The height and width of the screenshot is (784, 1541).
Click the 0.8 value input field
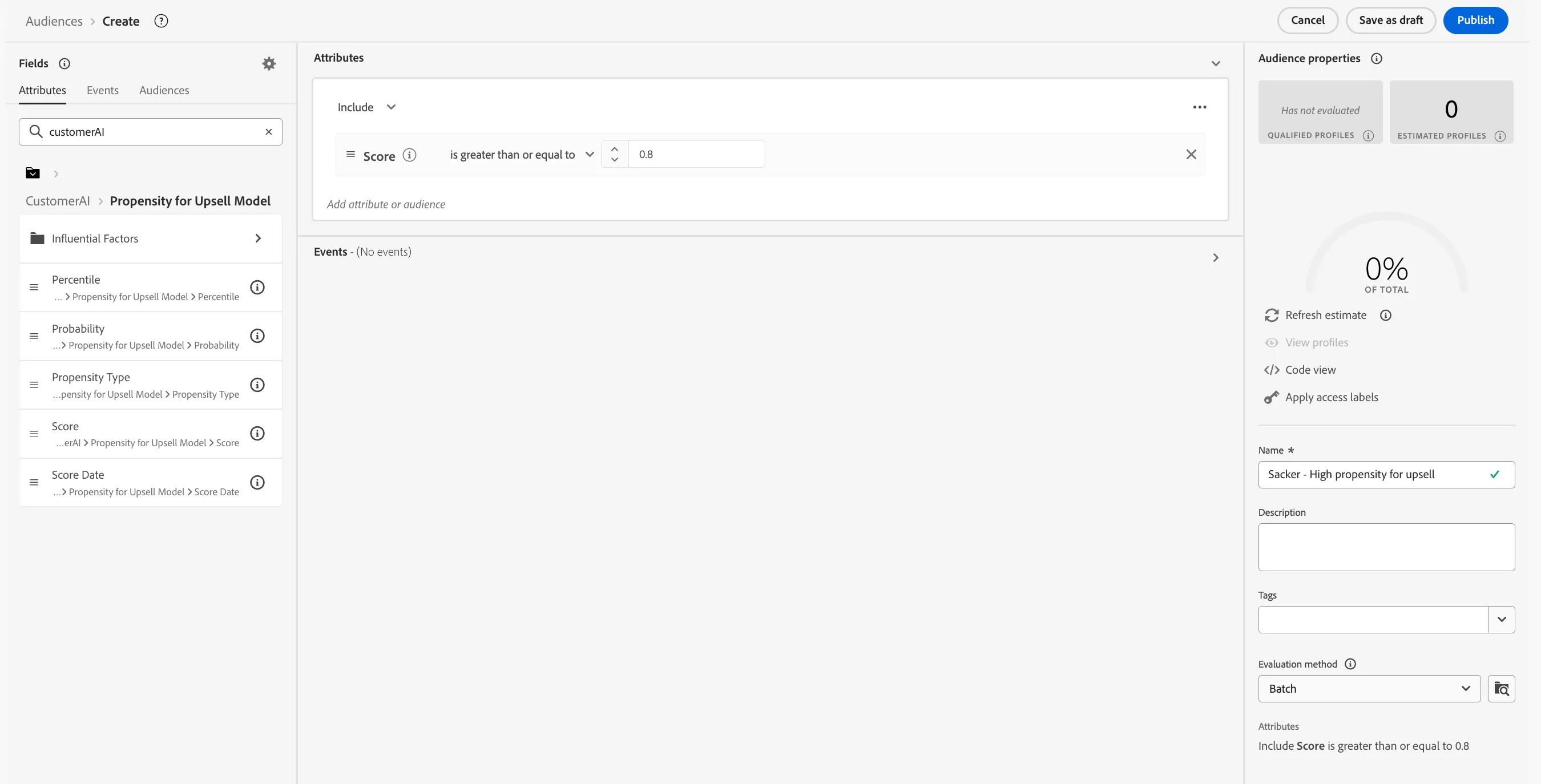pos(696,154)
